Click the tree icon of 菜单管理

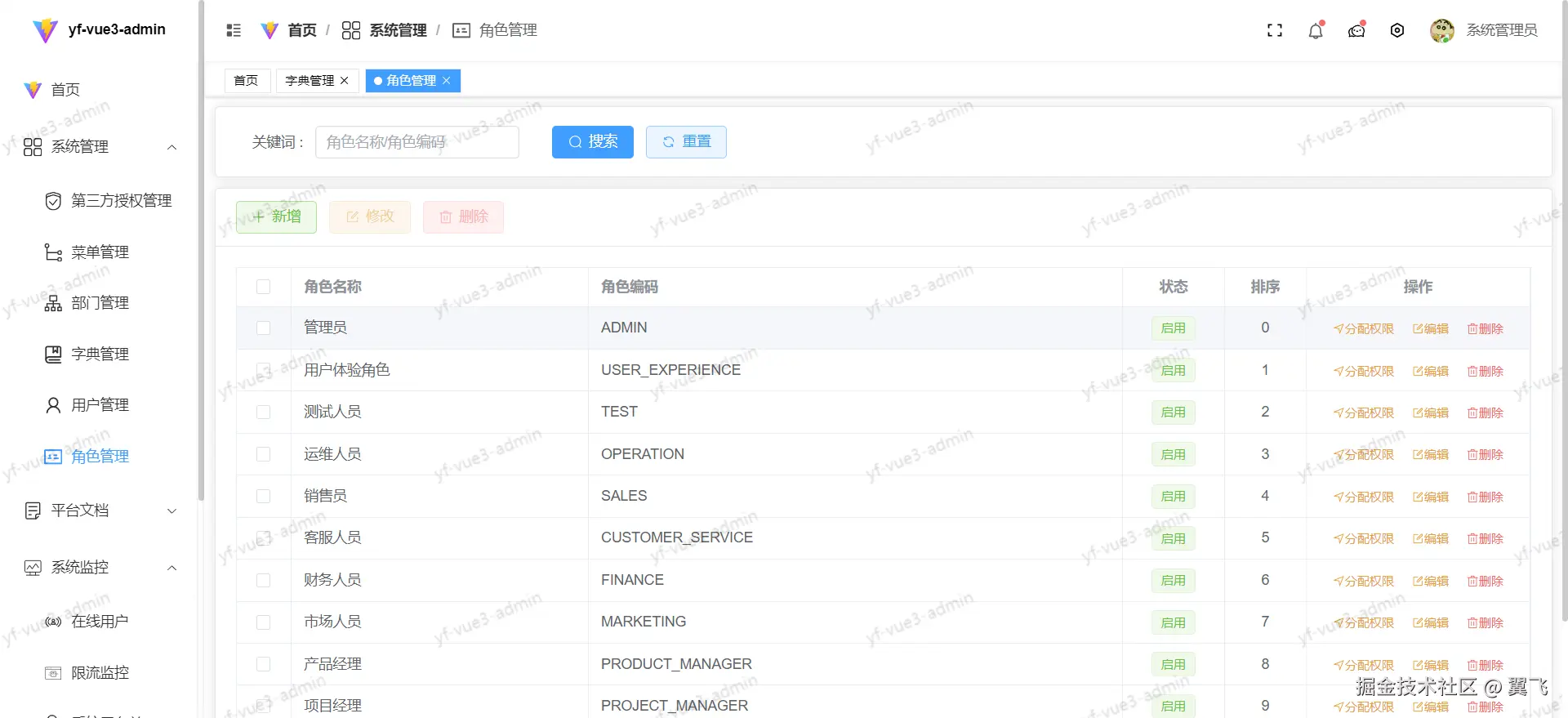tap(53, 252)
